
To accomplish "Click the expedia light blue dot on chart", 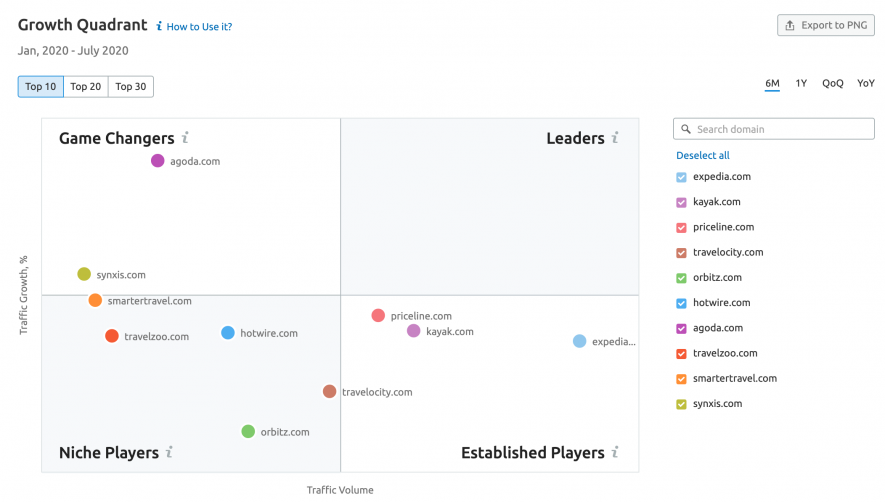I will coord(580,341).
